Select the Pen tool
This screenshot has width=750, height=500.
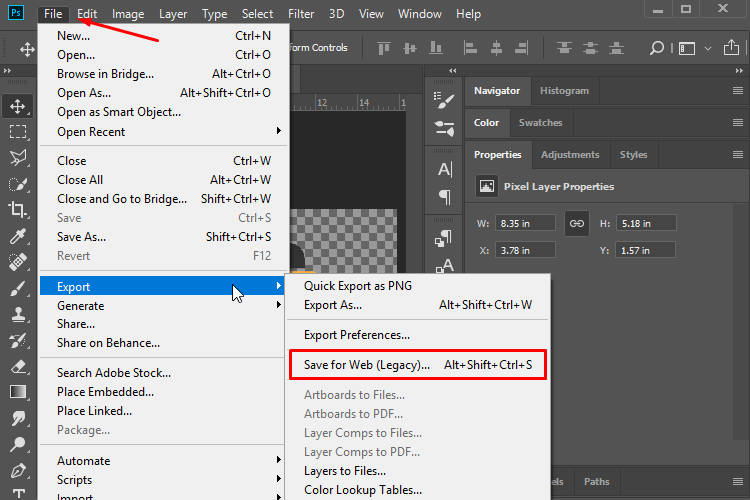(x=18, y=471)
